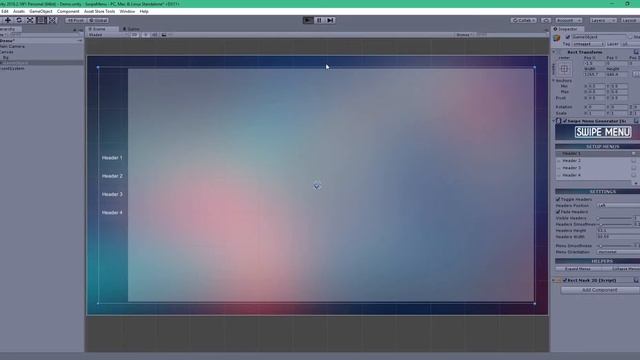This screenshot has height=360, width=640.
Task: Disable Rect Mask 2D component checkbox
Action: [565, 280]
